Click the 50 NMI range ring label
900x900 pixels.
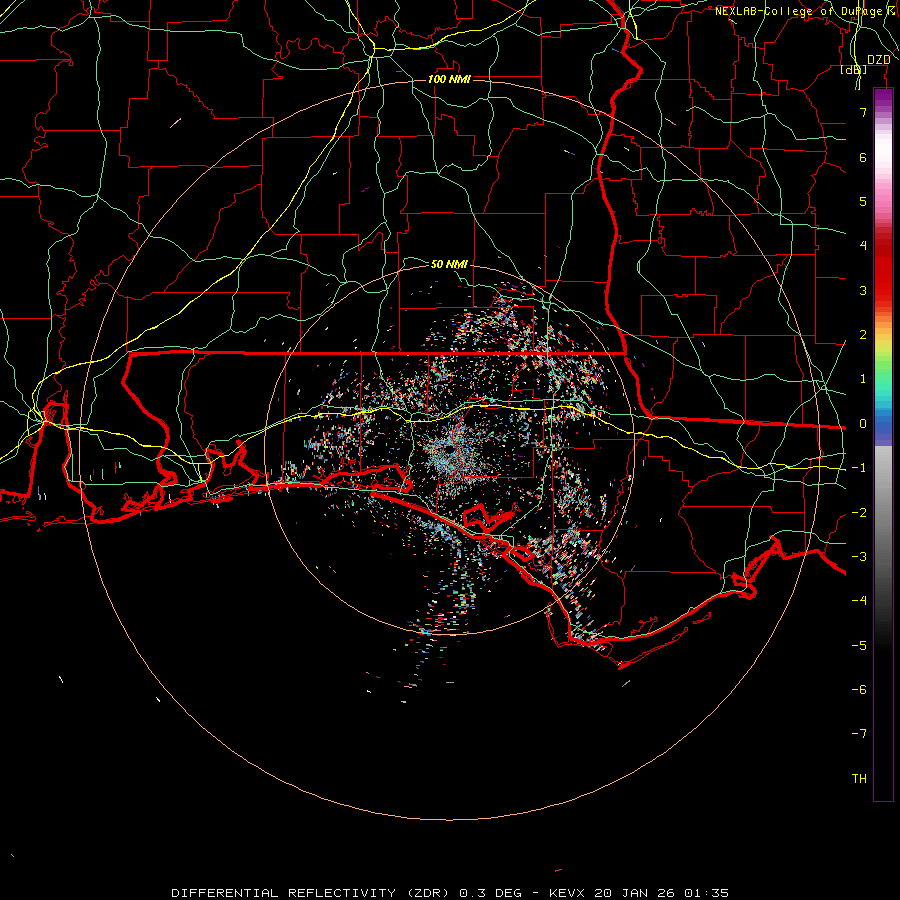coord(449,264)
